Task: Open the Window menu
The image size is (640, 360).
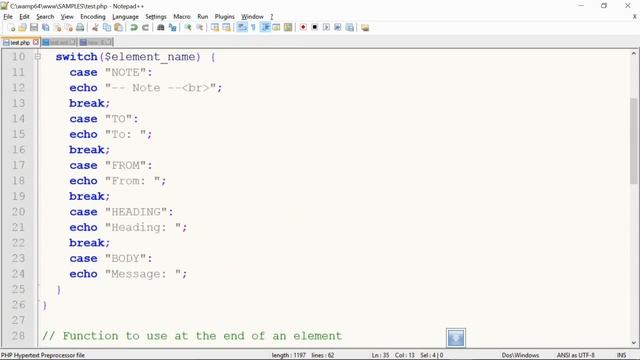Action: 252,17
